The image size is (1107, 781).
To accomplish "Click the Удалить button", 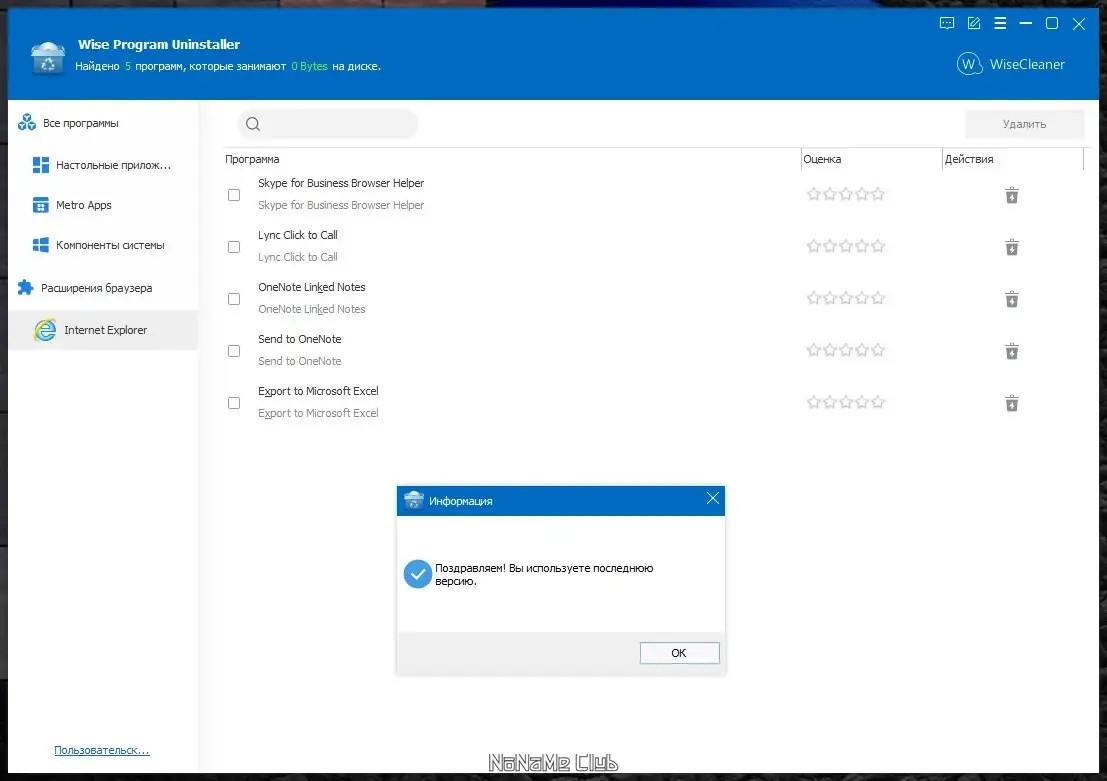I will click(1024, 124).
